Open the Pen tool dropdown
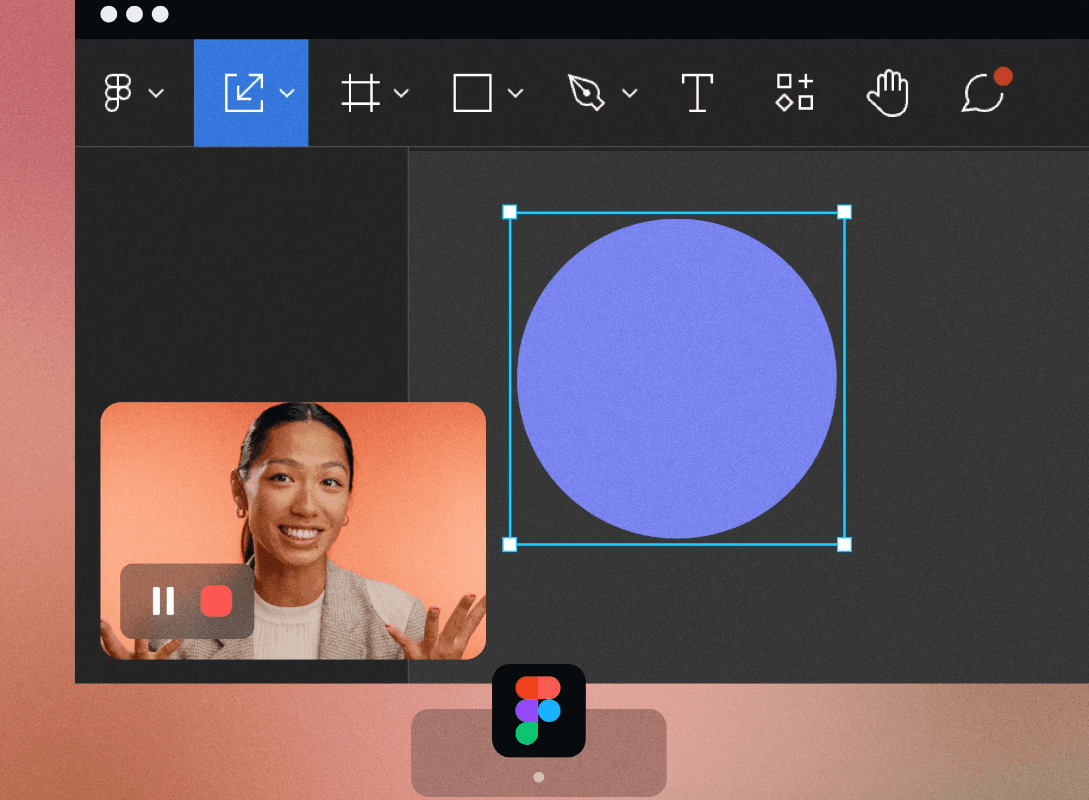 [x=629, y=93]
